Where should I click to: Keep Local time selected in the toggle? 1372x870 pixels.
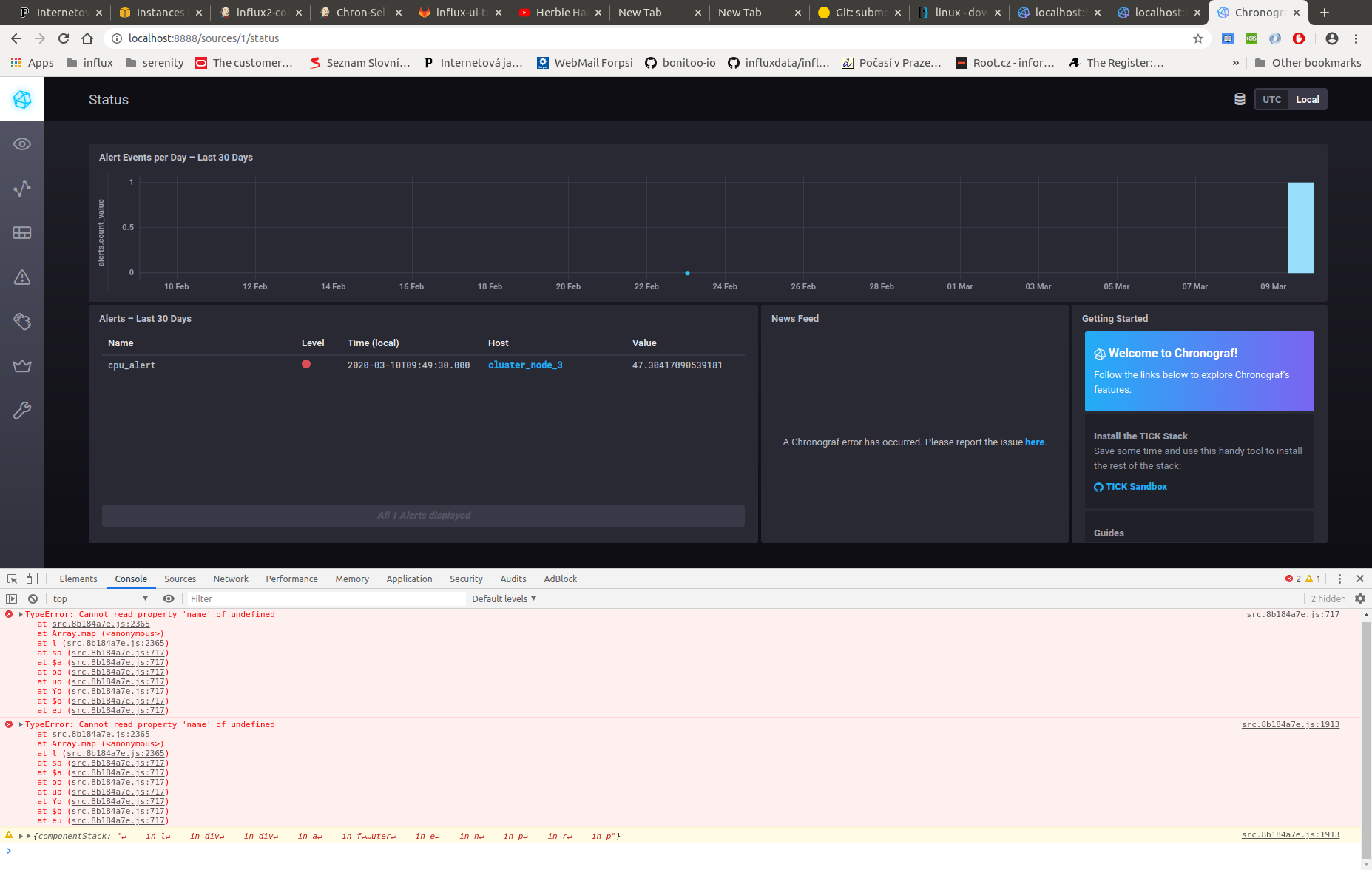coord(1307,98)
